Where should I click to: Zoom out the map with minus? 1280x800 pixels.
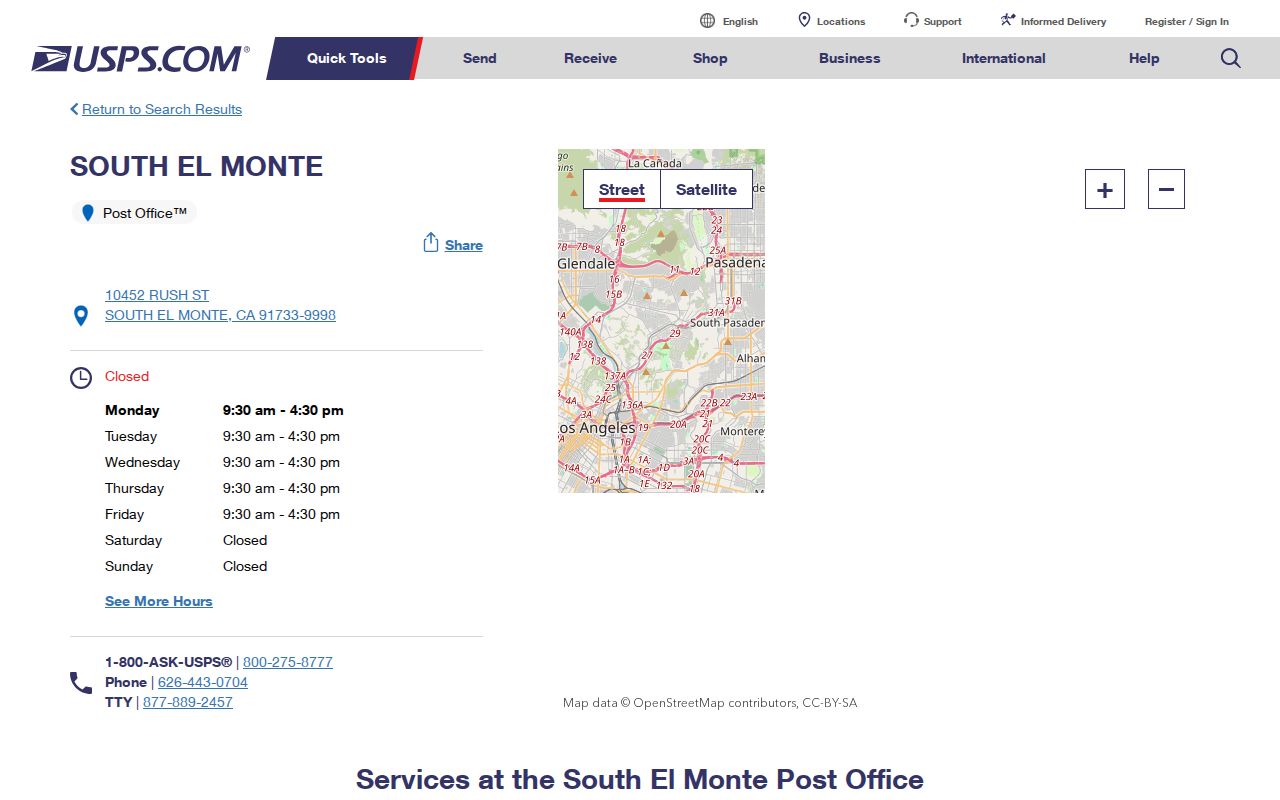point(1166,189)
